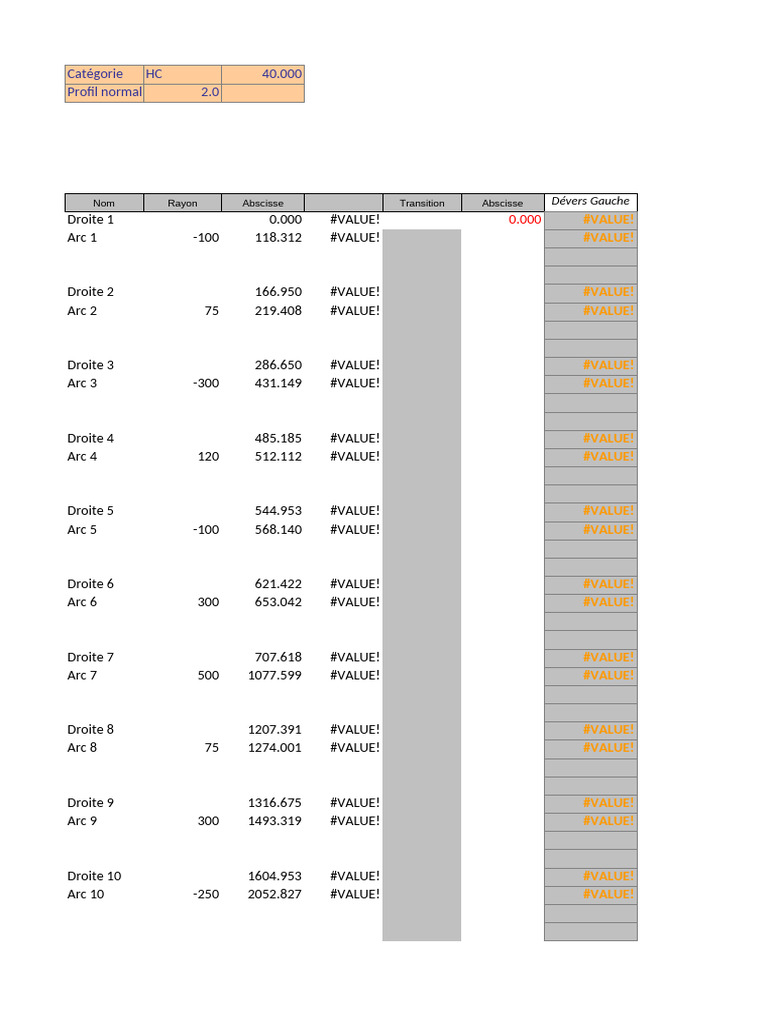Image resolution: width=768 pixels, height=1024 pixels.
Task: Click the Droite 5 name cell
Action: [x=90, y=511]
